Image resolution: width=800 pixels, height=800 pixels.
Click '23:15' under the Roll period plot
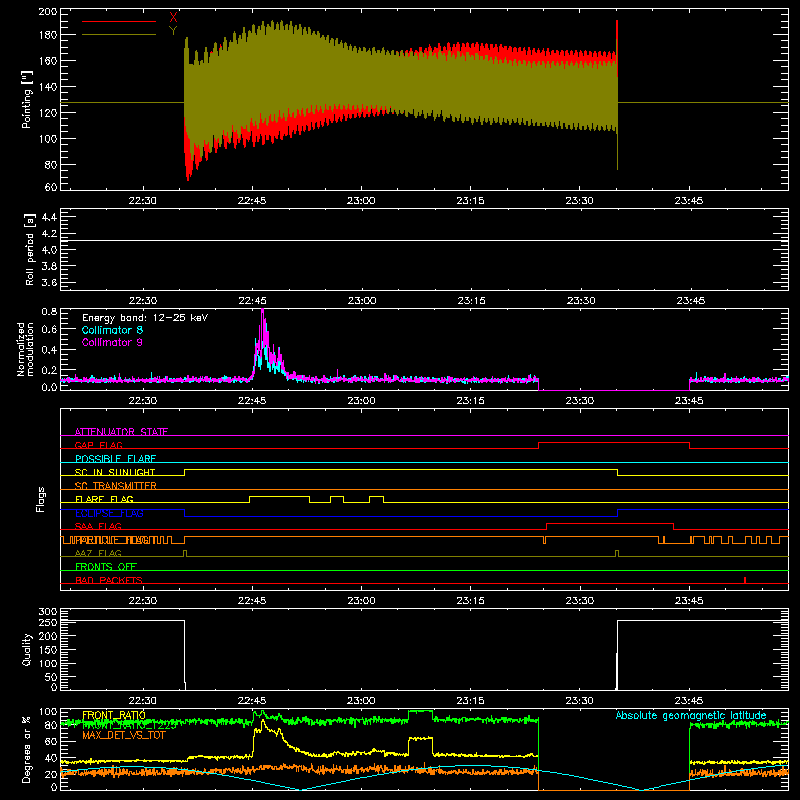(471, 301)
